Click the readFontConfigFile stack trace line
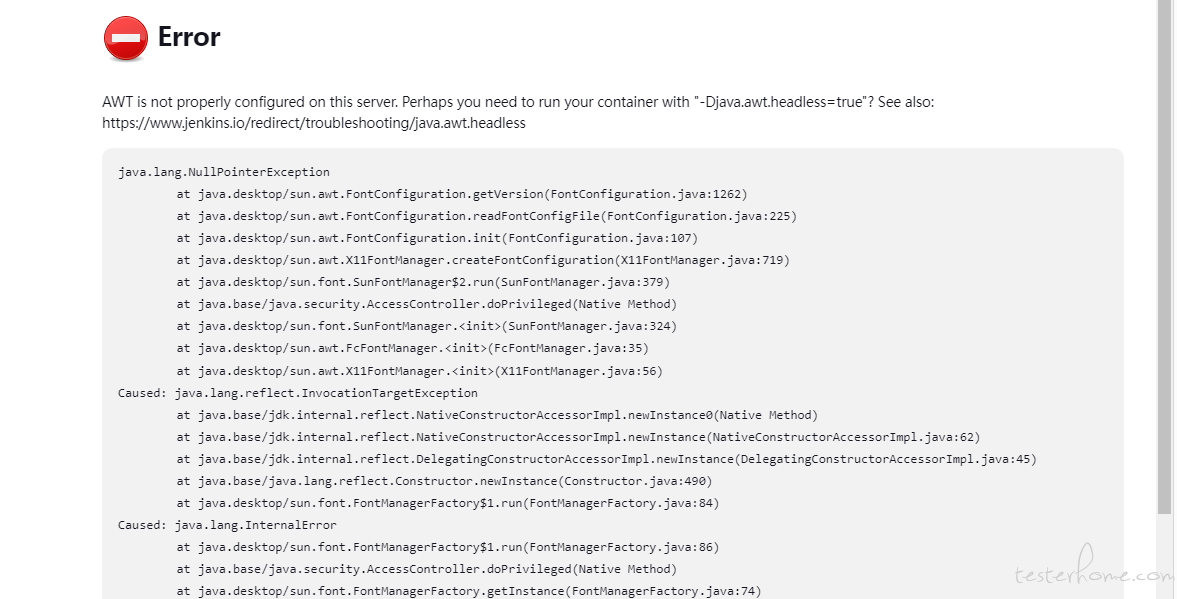The height and width of the screenshot is (599, 1177). click(486, 216)
